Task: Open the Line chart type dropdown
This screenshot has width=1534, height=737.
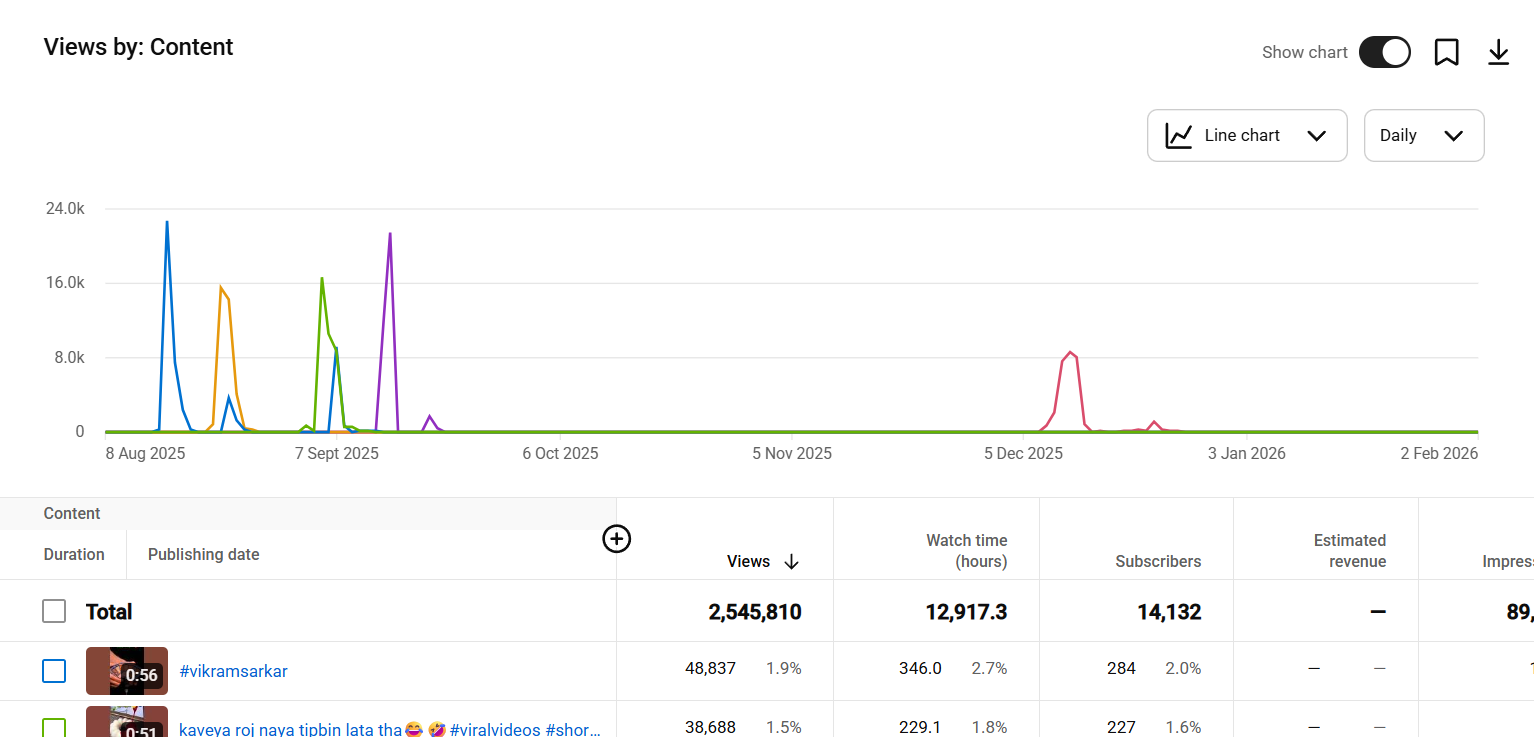Action: tap(1246, 136)
